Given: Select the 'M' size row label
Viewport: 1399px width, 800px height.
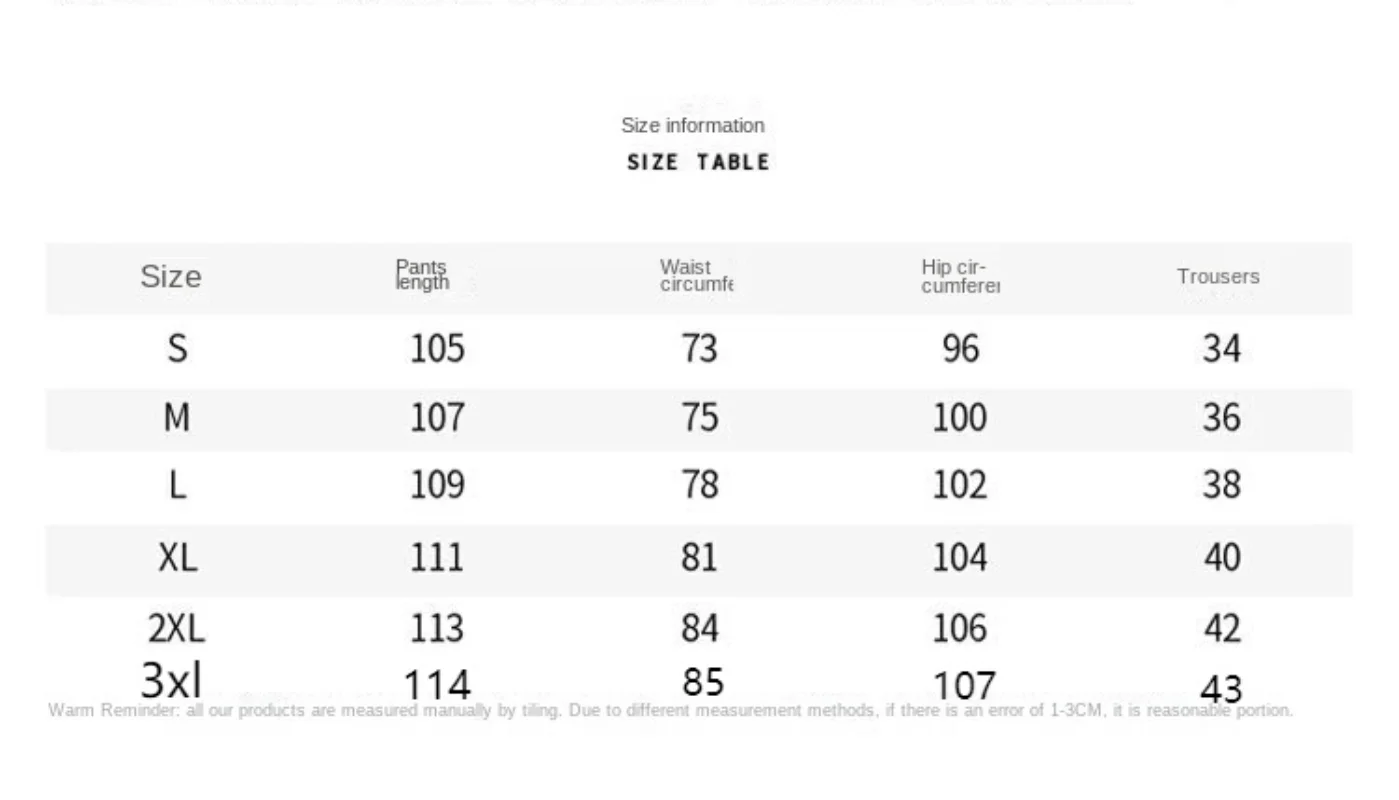Looking at the screenshot, I should tap(177, 417).
